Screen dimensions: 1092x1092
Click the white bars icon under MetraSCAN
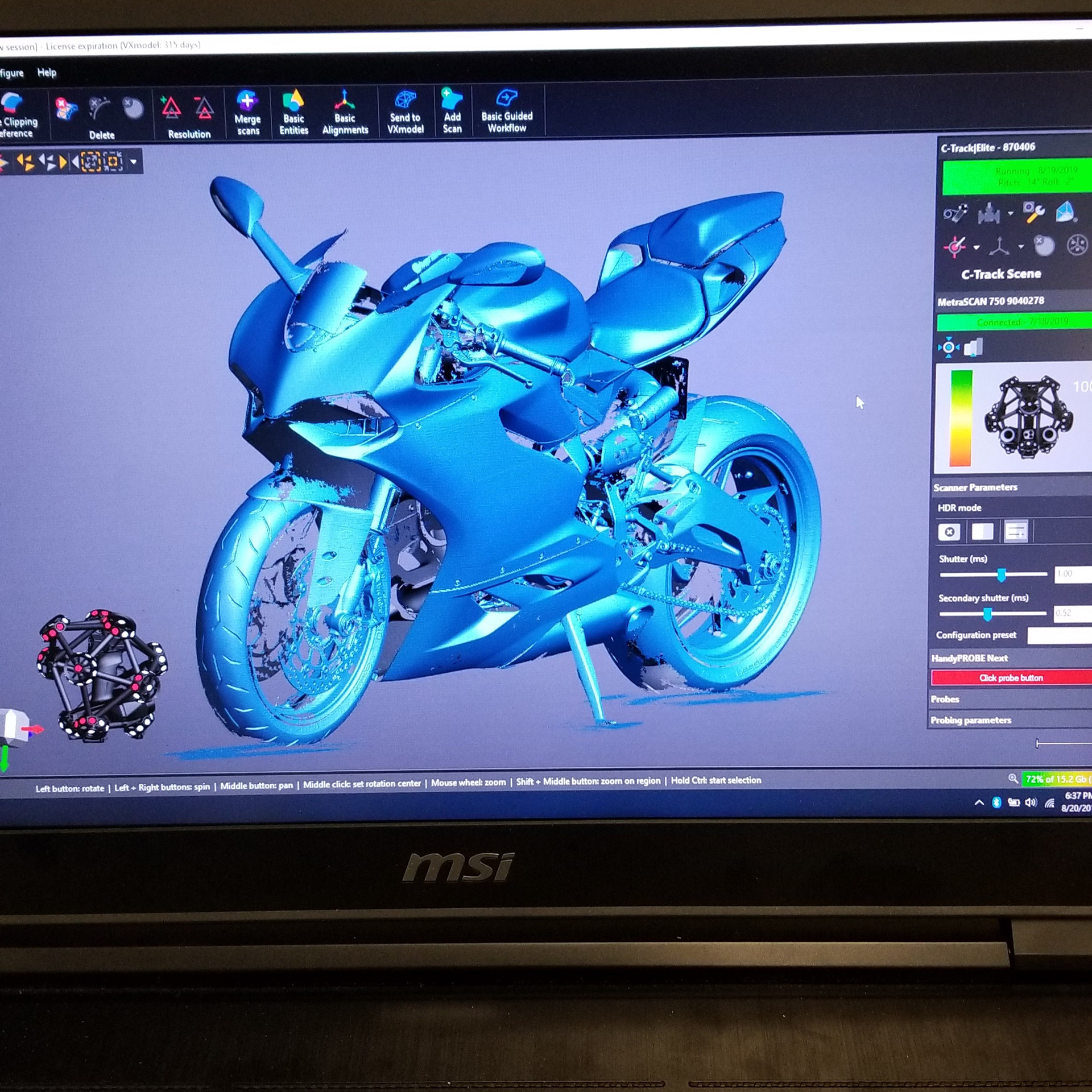coord(973,347)
